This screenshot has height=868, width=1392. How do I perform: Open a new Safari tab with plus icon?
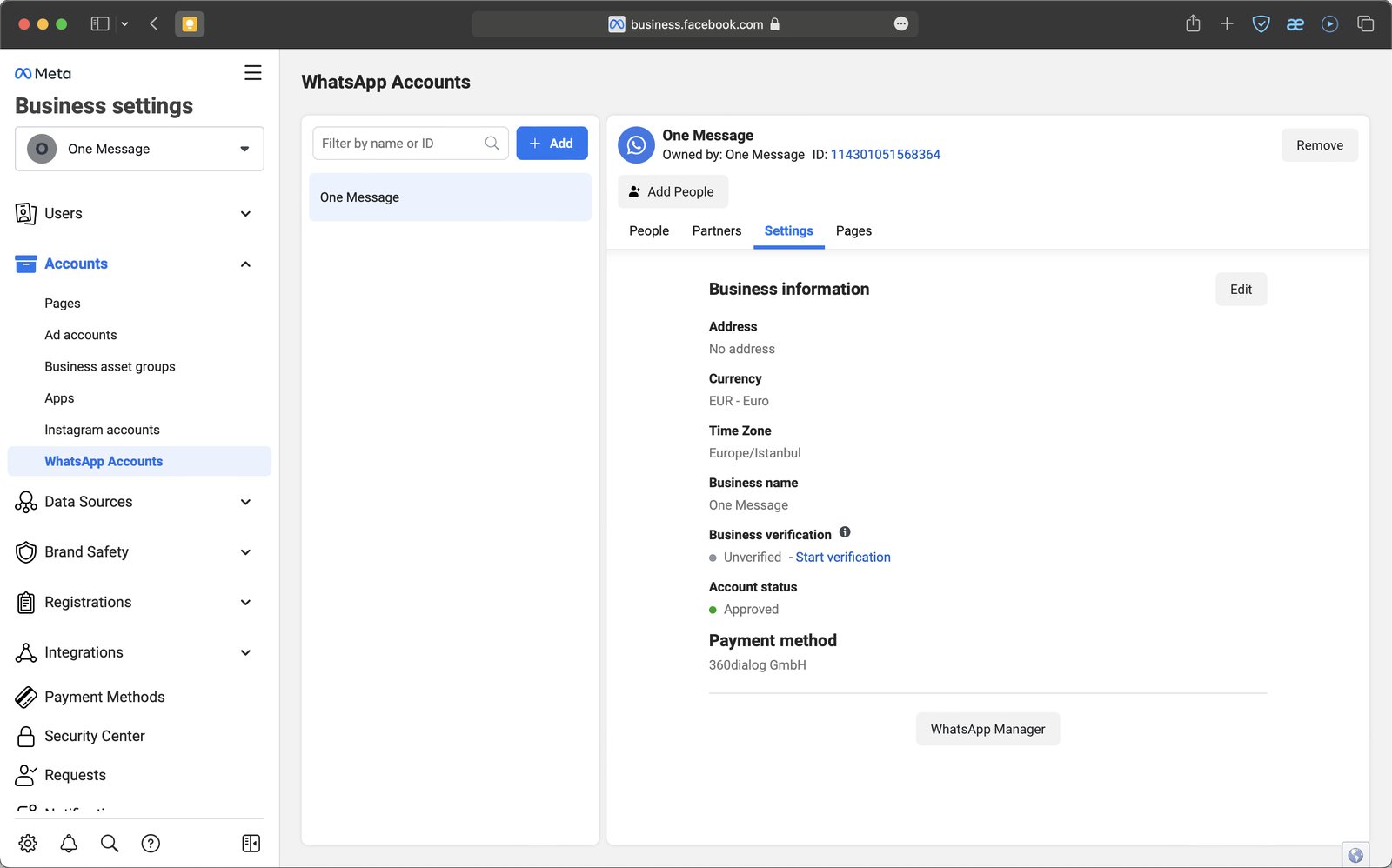pyautogui.click(x=1227, y=24)
